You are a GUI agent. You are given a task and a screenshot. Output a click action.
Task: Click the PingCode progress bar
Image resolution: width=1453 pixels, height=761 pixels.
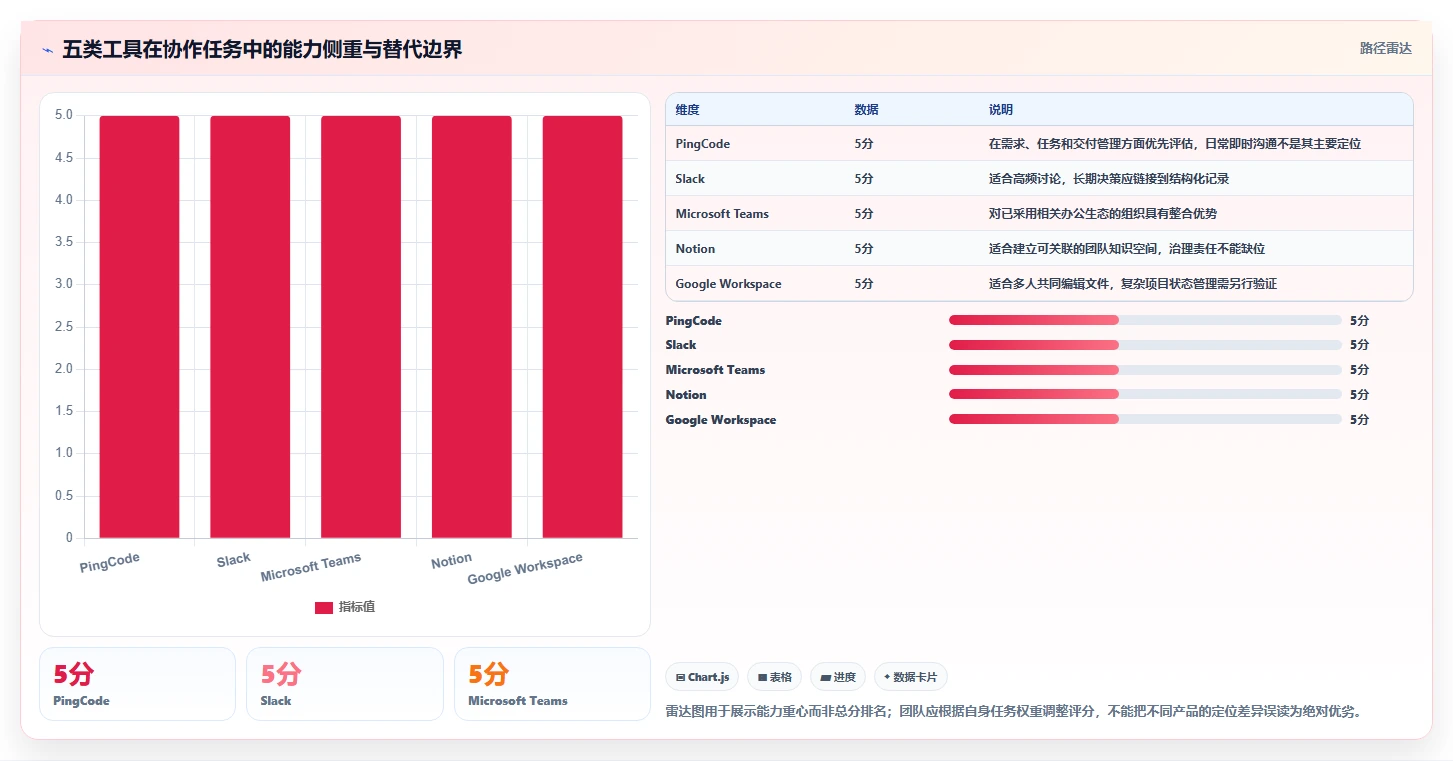pyautogui.click(x=1145, y=320)
